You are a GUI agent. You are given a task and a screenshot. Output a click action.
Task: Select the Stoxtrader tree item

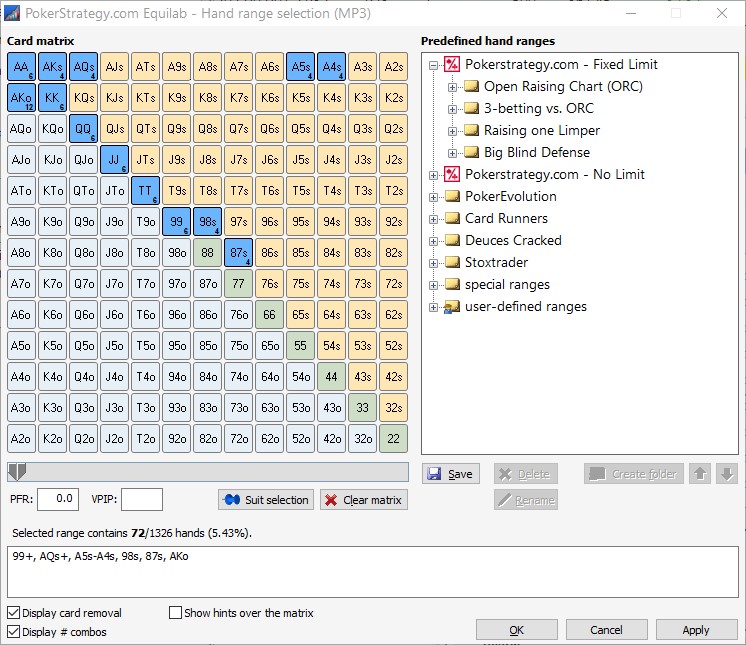coord(496,262)
